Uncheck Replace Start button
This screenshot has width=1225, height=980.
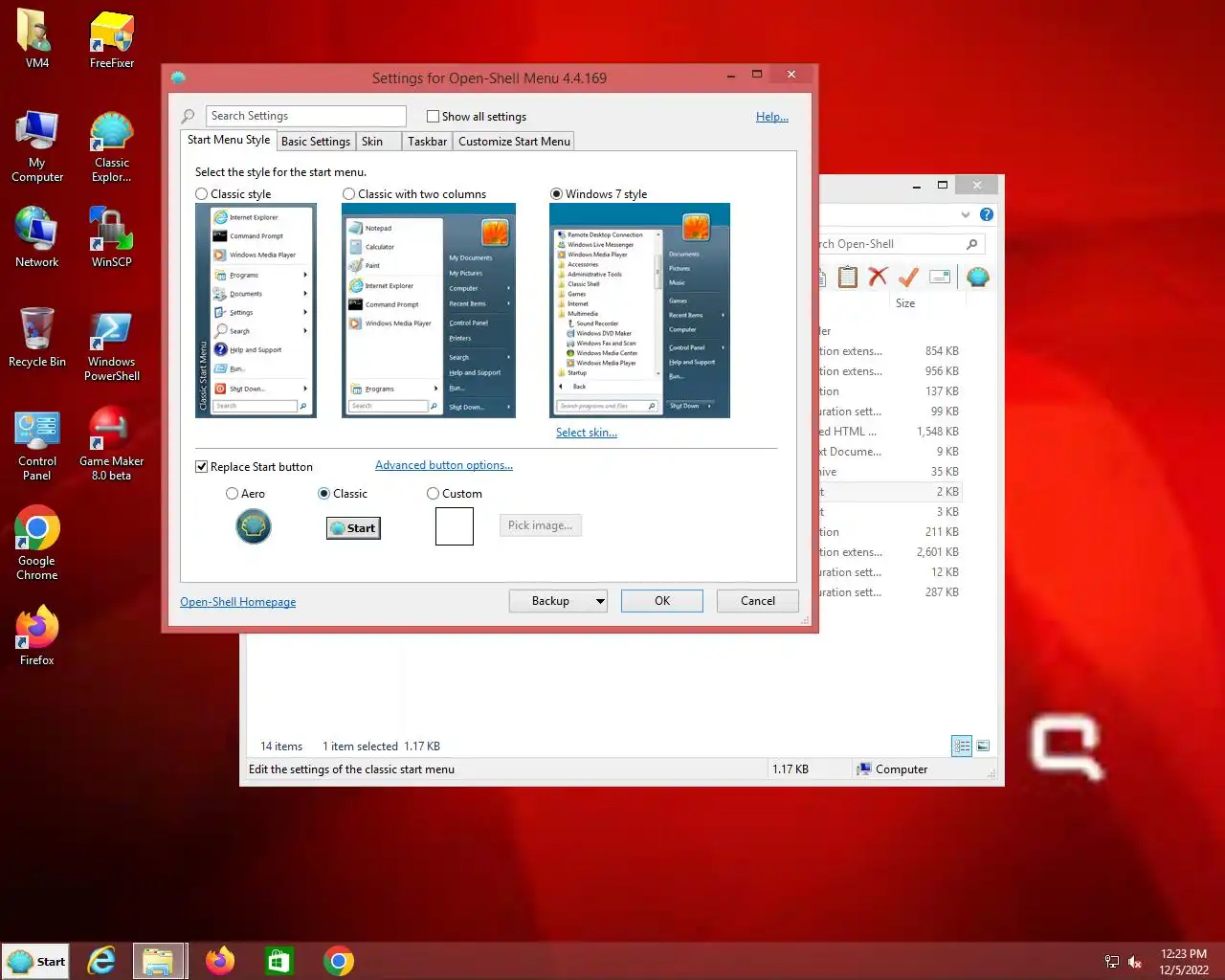[x=201, y=467]
